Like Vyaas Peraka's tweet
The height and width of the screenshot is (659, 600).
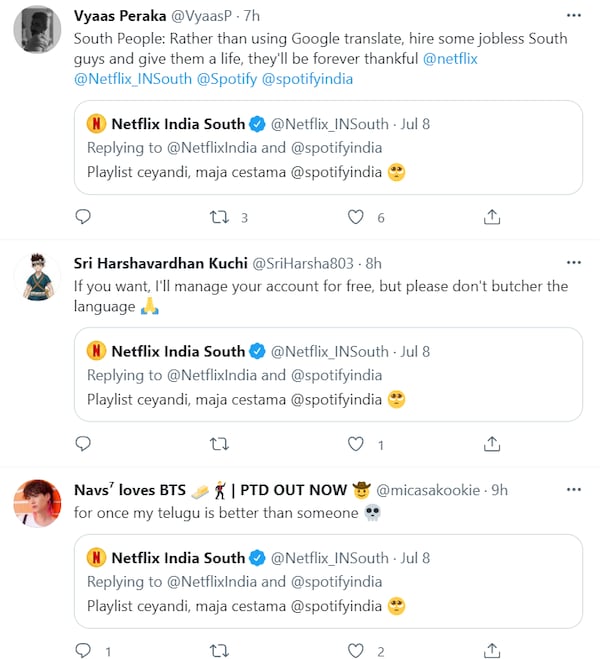tap(355, 217)
